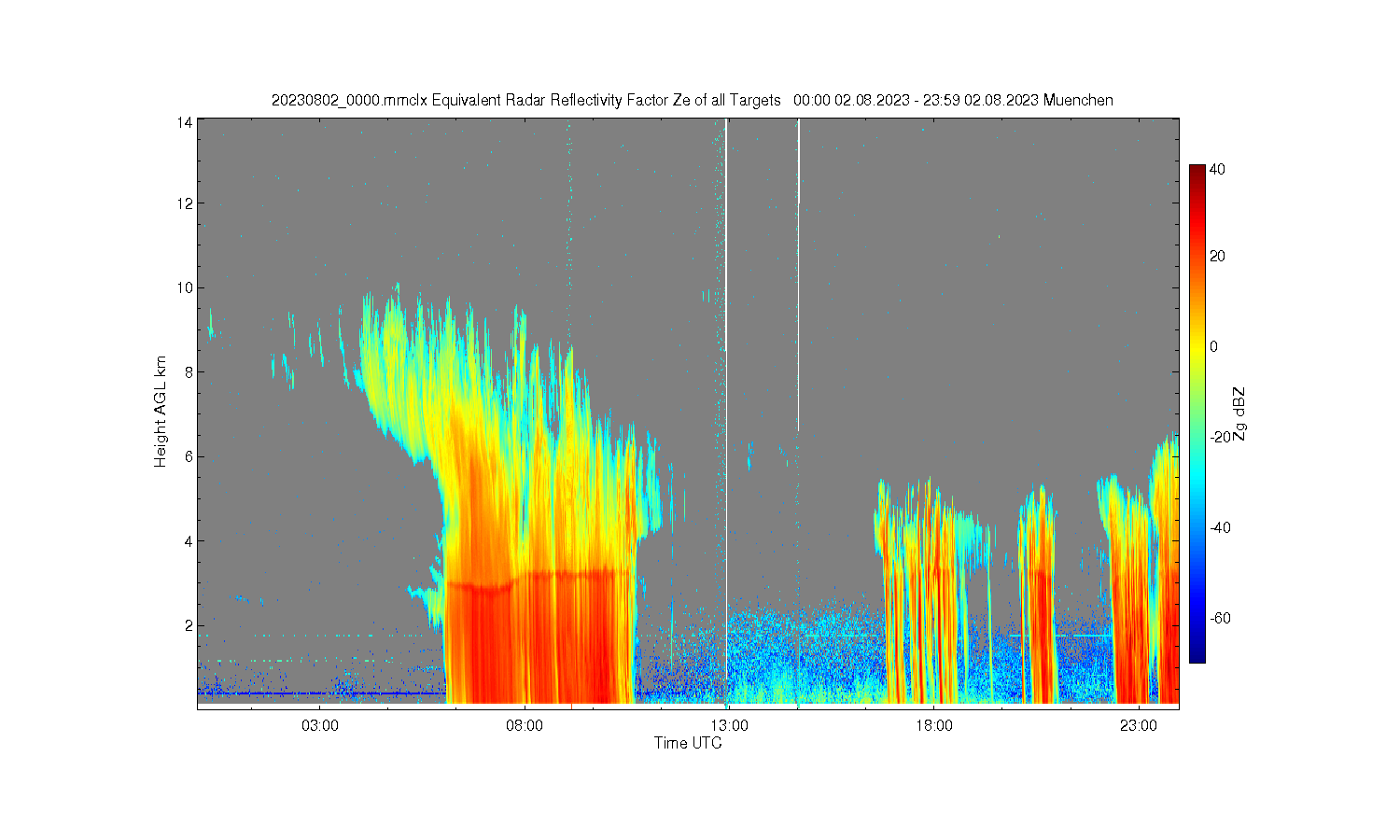Click the colorbar label -40
The image size is (1400, 840).
[1220, 527]
